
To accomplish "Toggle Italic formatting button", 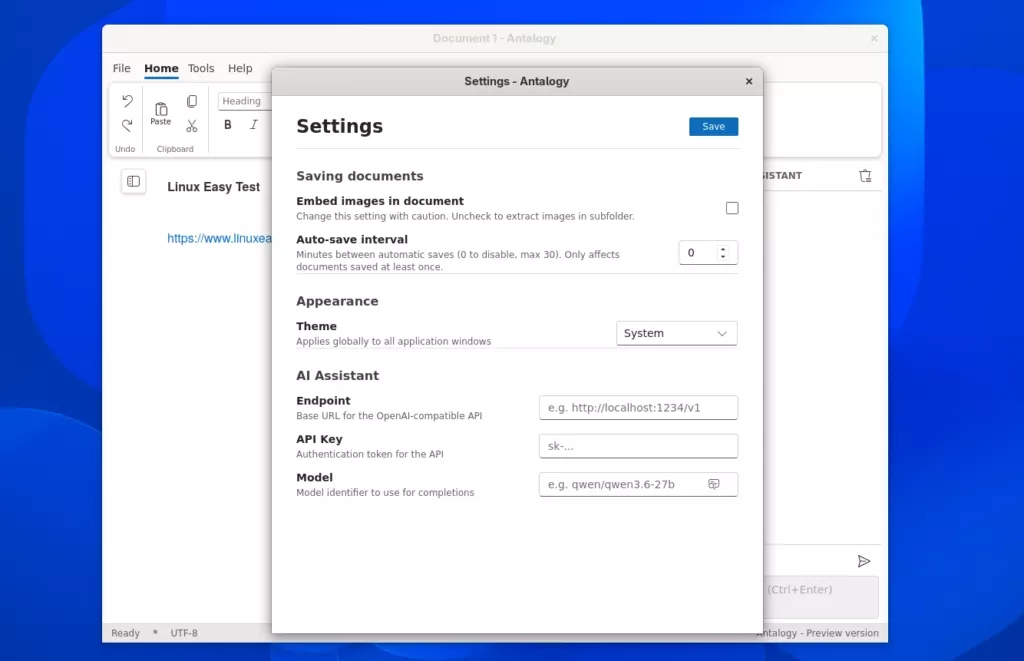I will pos(254,125).
